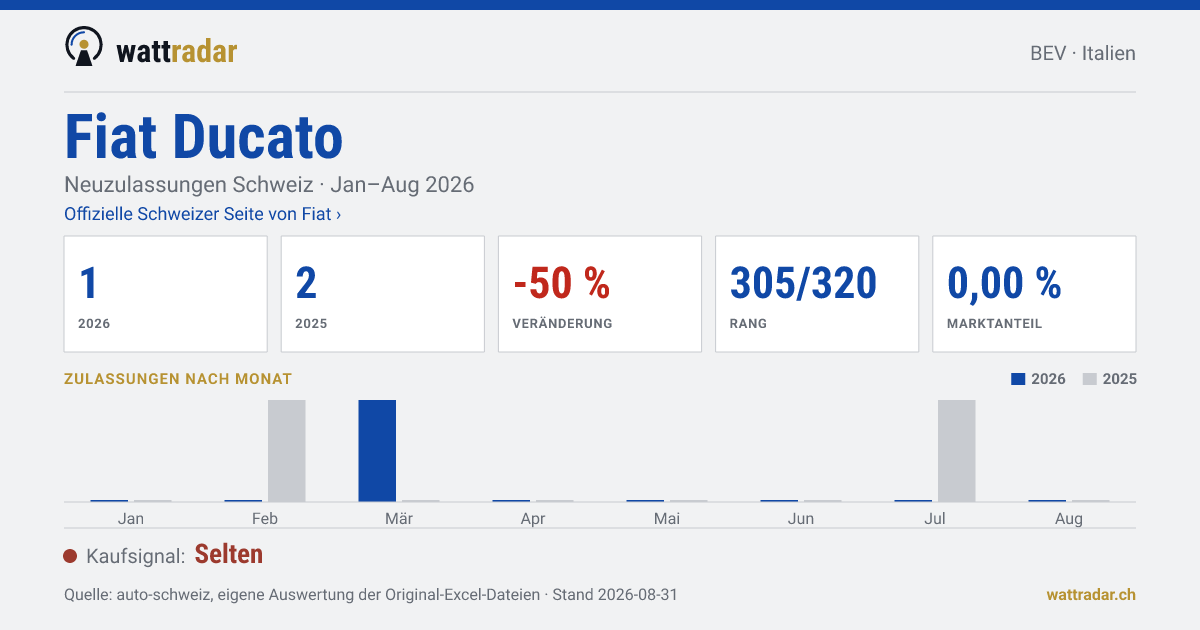Click the Apr axis label
Screen dimensions: 1200x630
(533, 519)
